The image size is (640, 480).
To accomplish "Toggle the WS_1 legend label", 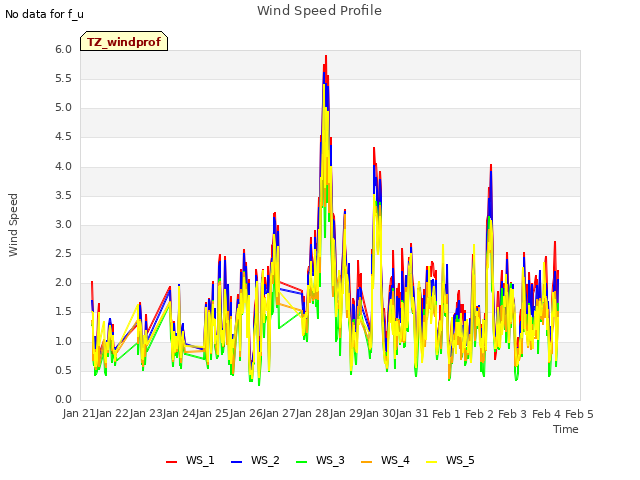I will pos(200,460).
